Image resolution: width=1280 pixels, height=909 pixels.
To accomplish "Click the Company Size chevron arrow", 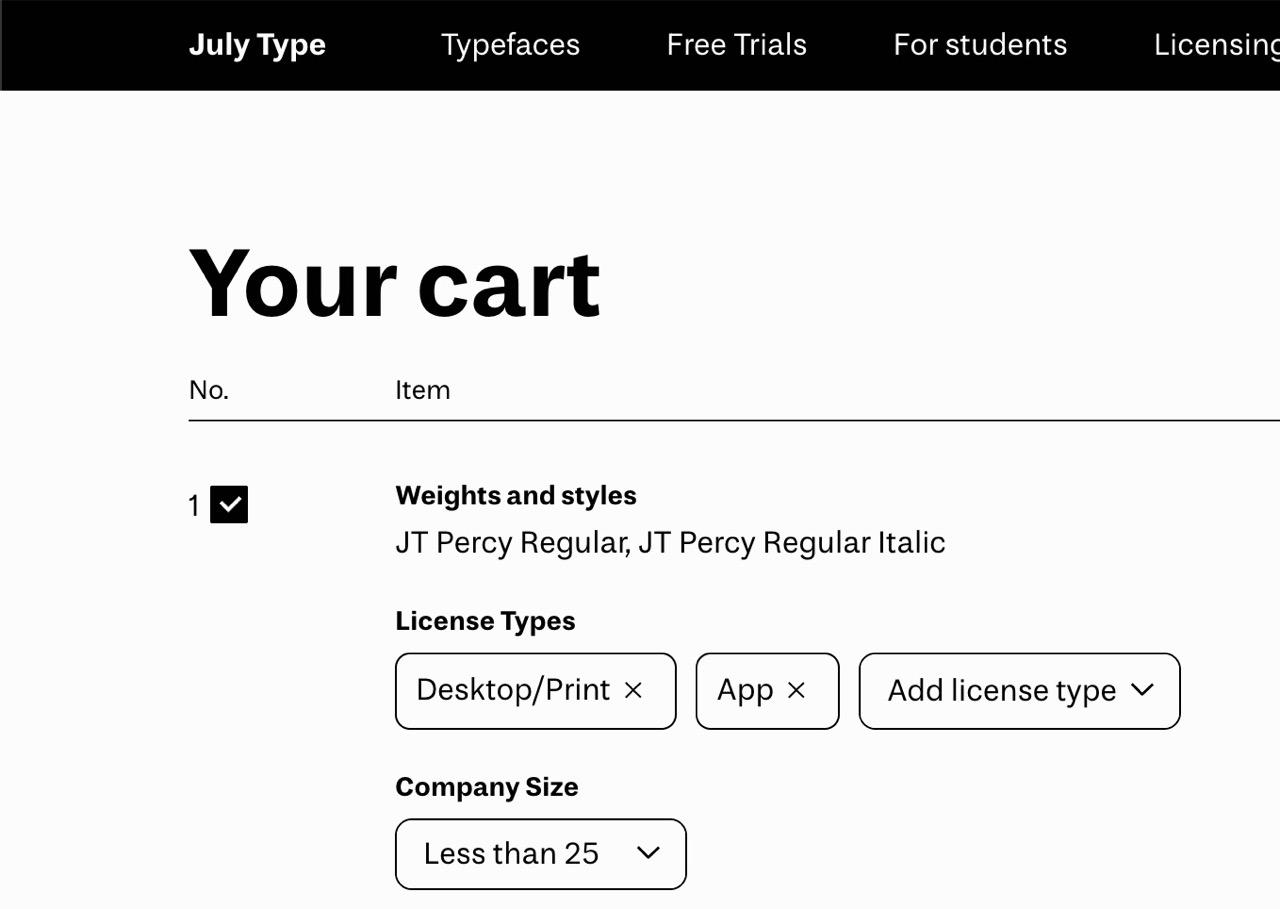I will tap(649, 853).
